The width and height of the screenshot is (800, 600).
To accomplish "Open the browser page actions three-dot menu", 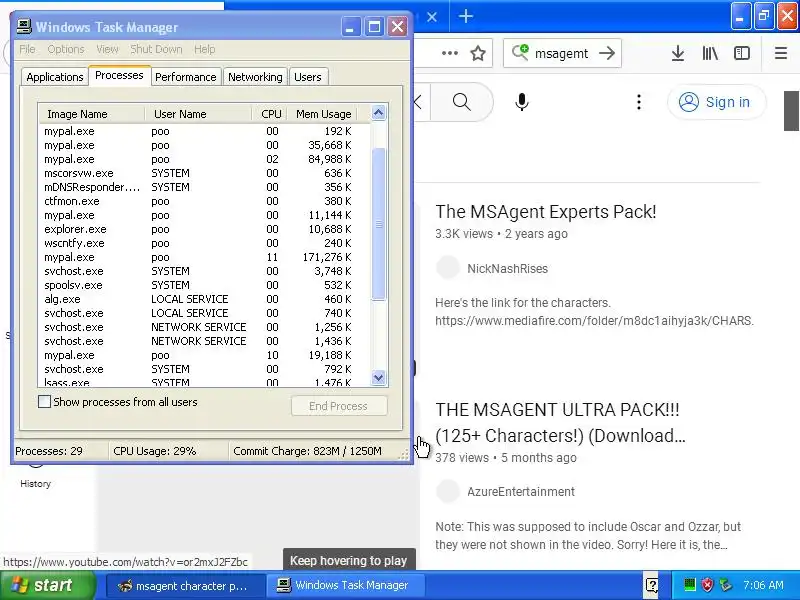I will click(x=449, y=53).
